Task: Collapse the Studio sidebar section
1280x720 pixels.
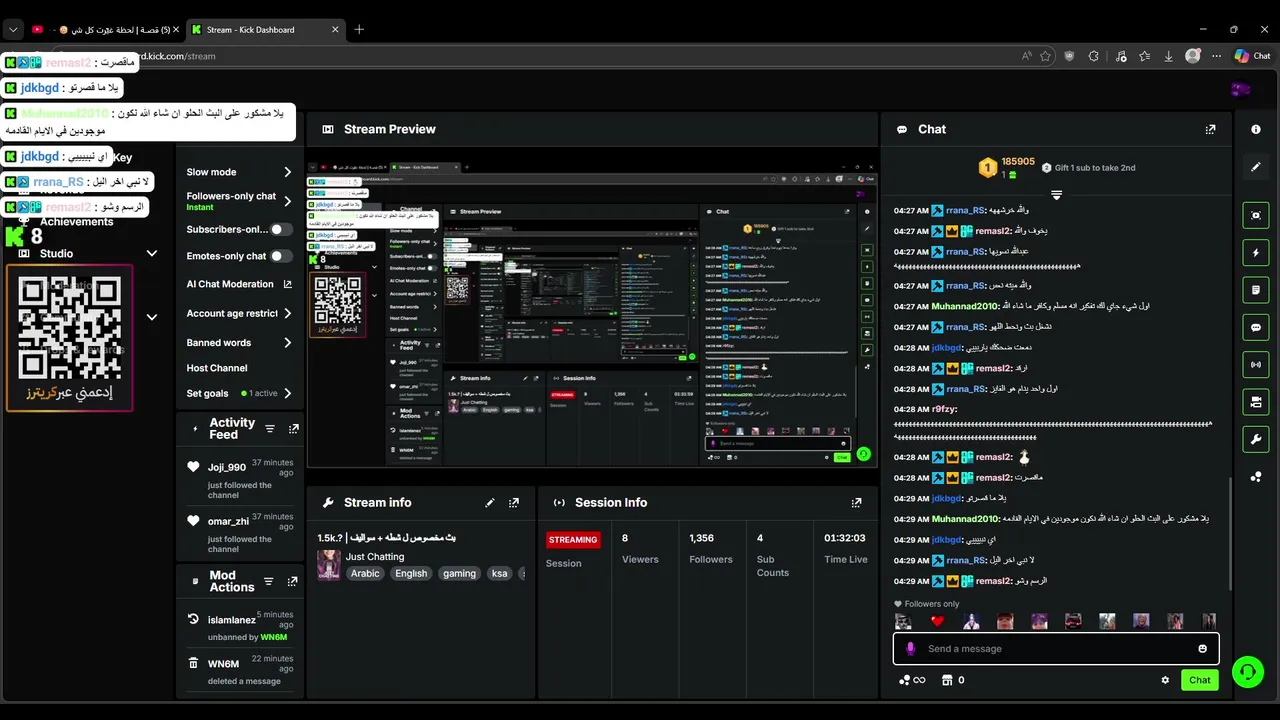Action: pos(152,253)
